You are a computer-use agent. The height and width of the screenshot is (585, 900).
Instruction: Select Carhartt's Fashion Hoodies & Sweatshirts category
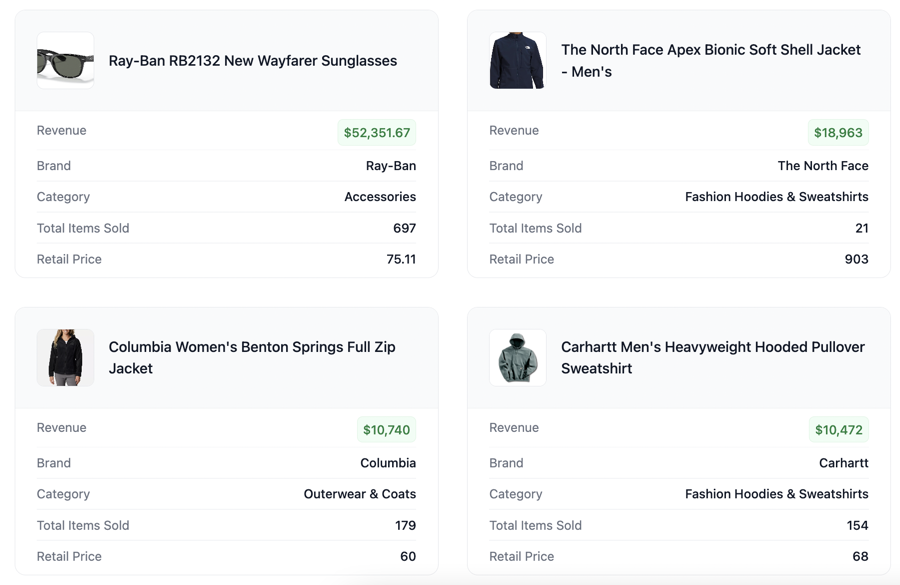click(776, 494)
